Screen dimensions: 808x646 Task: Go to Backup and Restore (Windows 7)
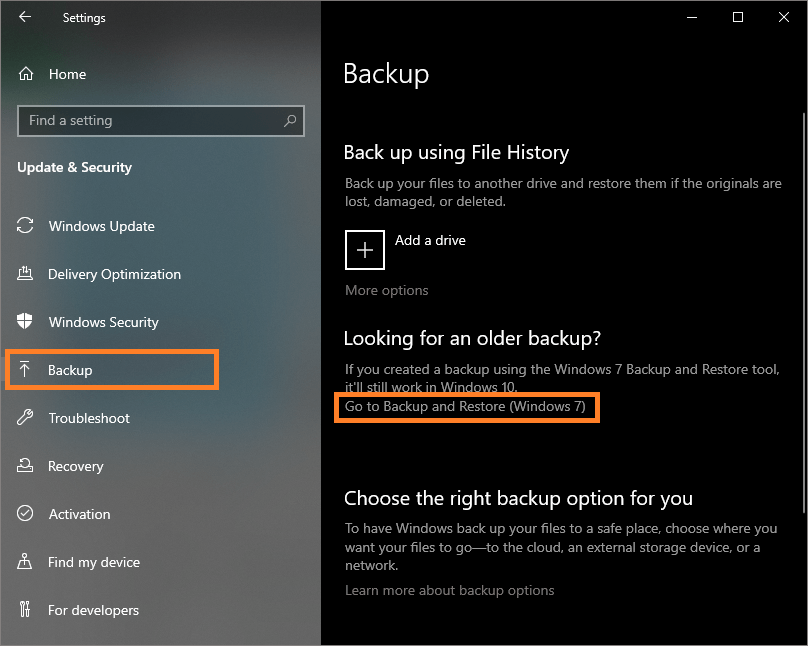(x=465, y=406)
